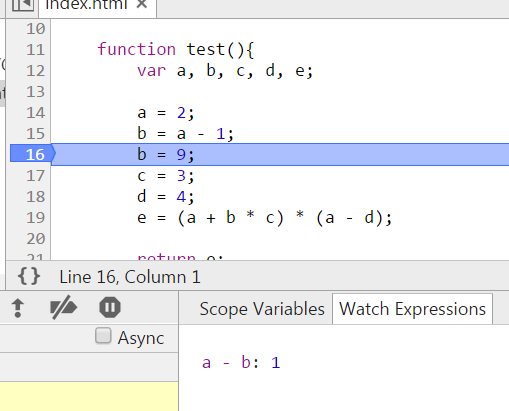The height and width of the screenshot is (411, 509).
Task: Deactivate breakpoints with the slashed arrow icon
Action: (63, 307)
